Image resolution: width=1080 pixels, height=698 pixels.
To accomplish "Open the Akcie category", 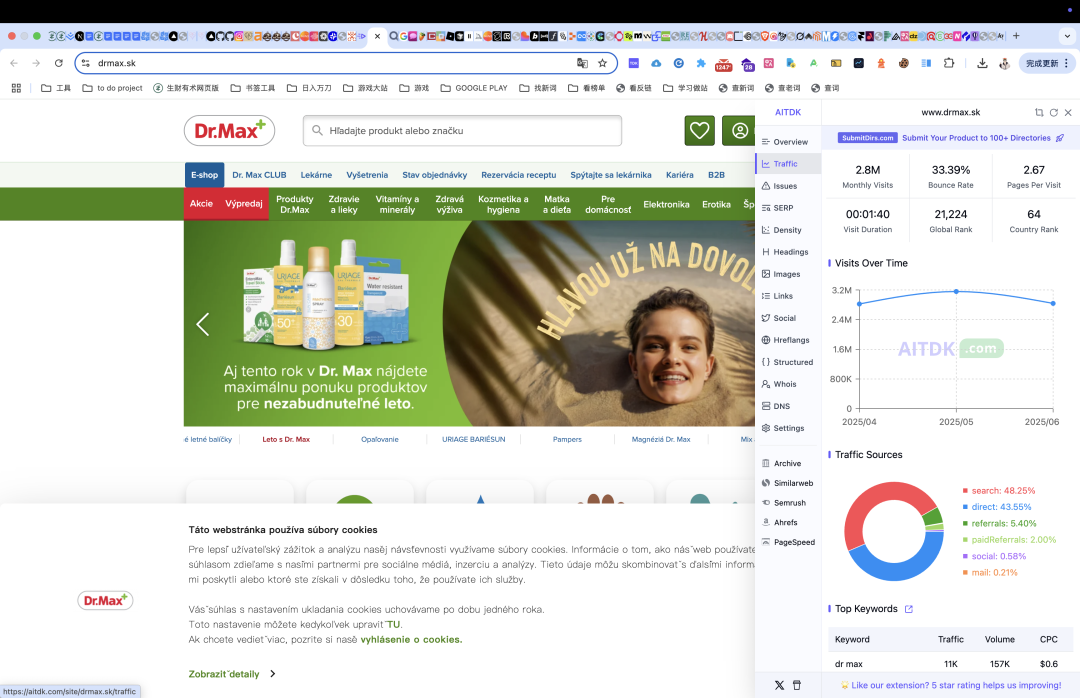I will tap(201, 204).
